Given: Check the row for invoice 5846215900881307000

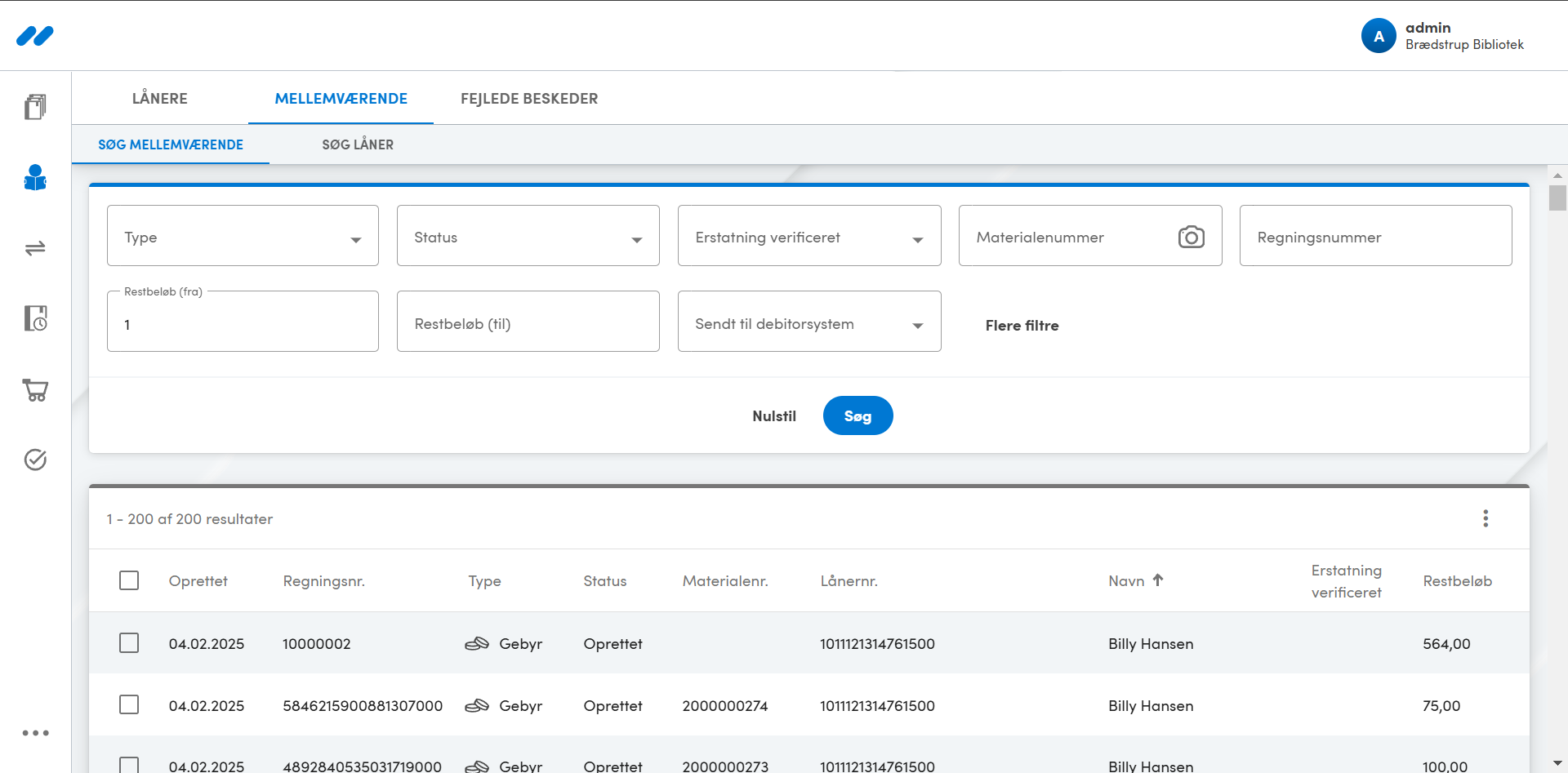Looking at the screenshot, I should coord(129,704).
